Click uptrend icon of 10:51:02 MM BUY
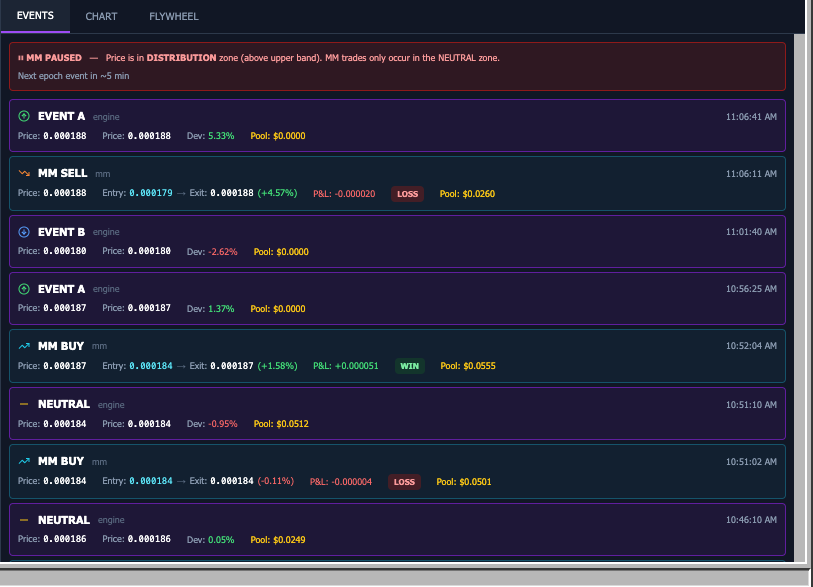This screenshot has width=813, height=587. click(x=24, y=461)
